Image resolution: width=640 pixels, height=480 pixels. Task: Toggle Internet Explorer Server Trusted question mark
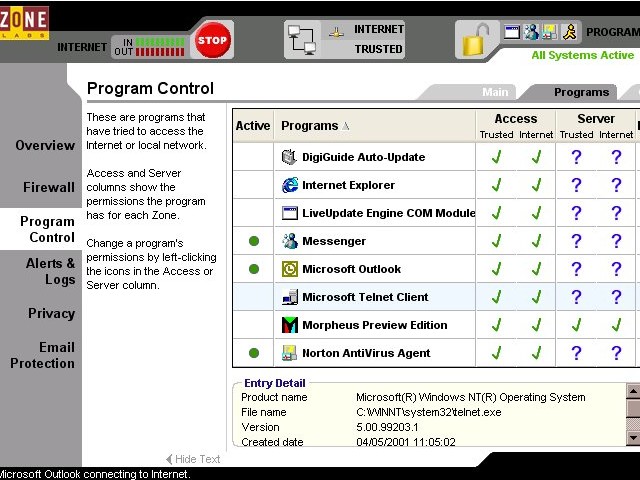[576, 185]
